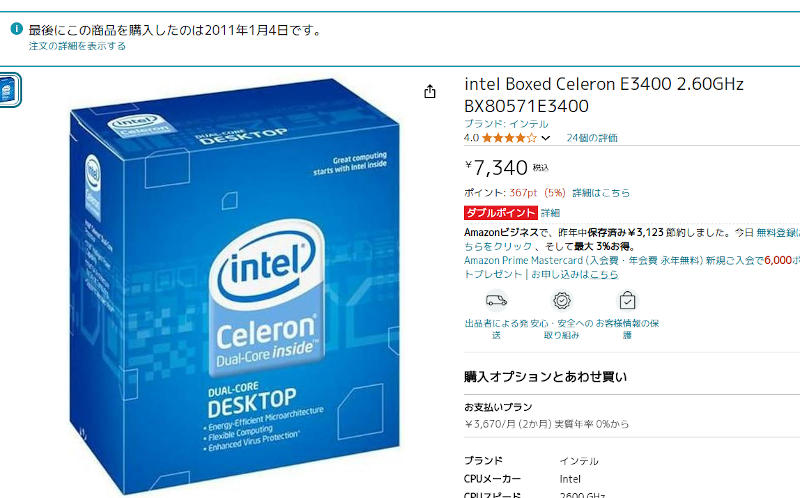
Task: Select the small product thumbnail image
Action: click(x=9, y=90)
